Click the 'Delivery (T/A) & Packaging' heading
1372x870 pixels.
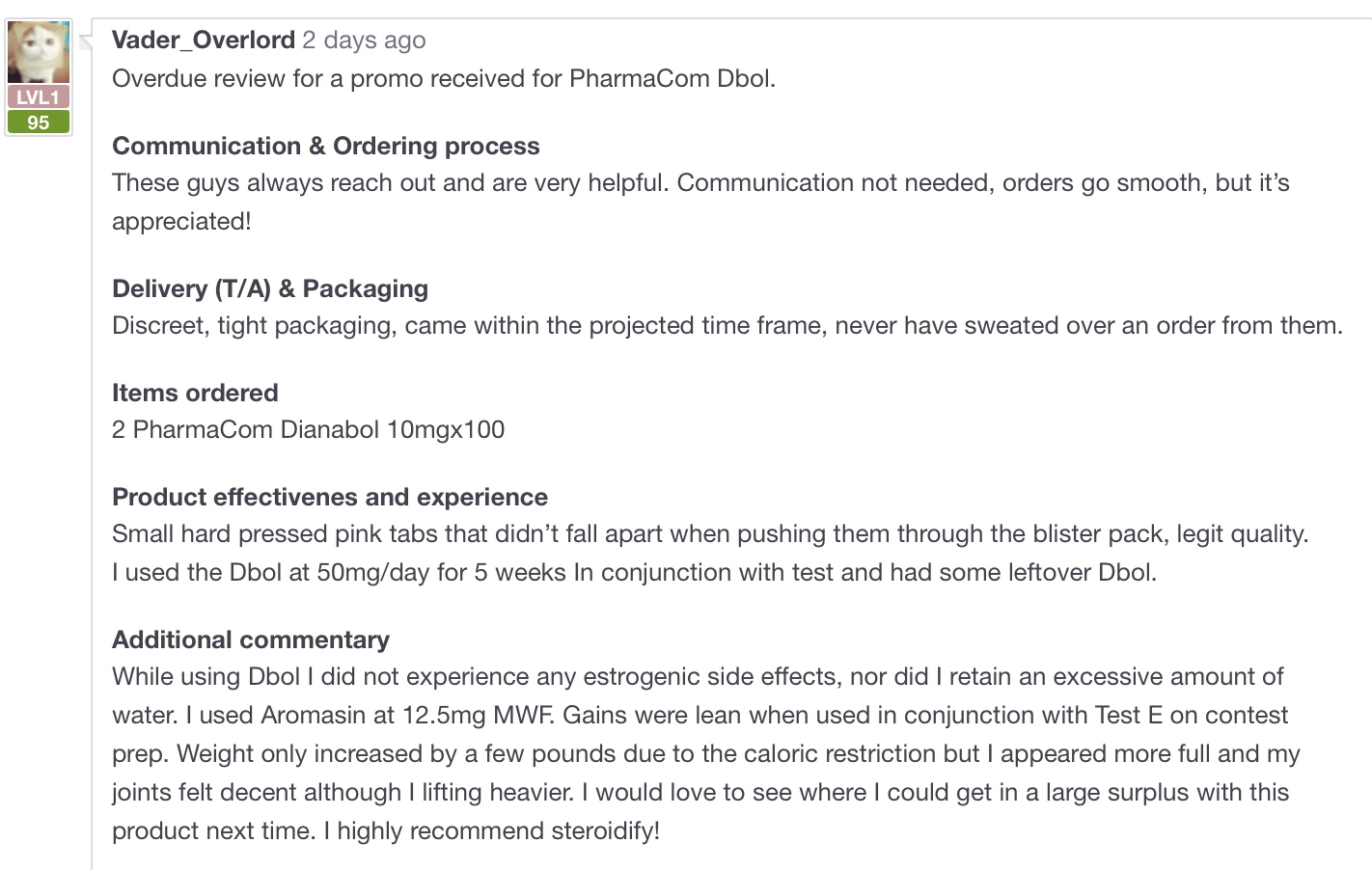270,288
